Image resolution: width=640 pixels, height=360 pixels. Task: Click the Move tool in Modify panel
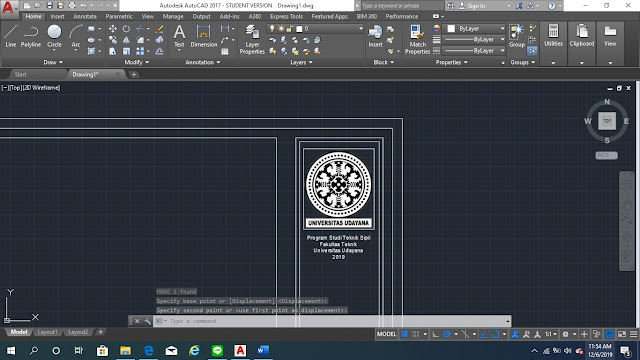coord(113,29)
